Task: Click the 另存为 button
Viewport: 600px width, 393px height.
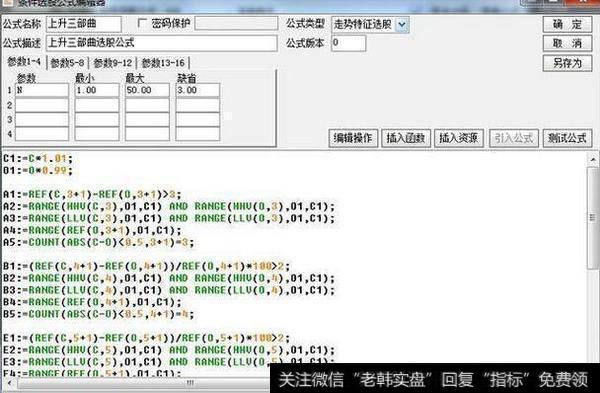Action: click(567, 63)
